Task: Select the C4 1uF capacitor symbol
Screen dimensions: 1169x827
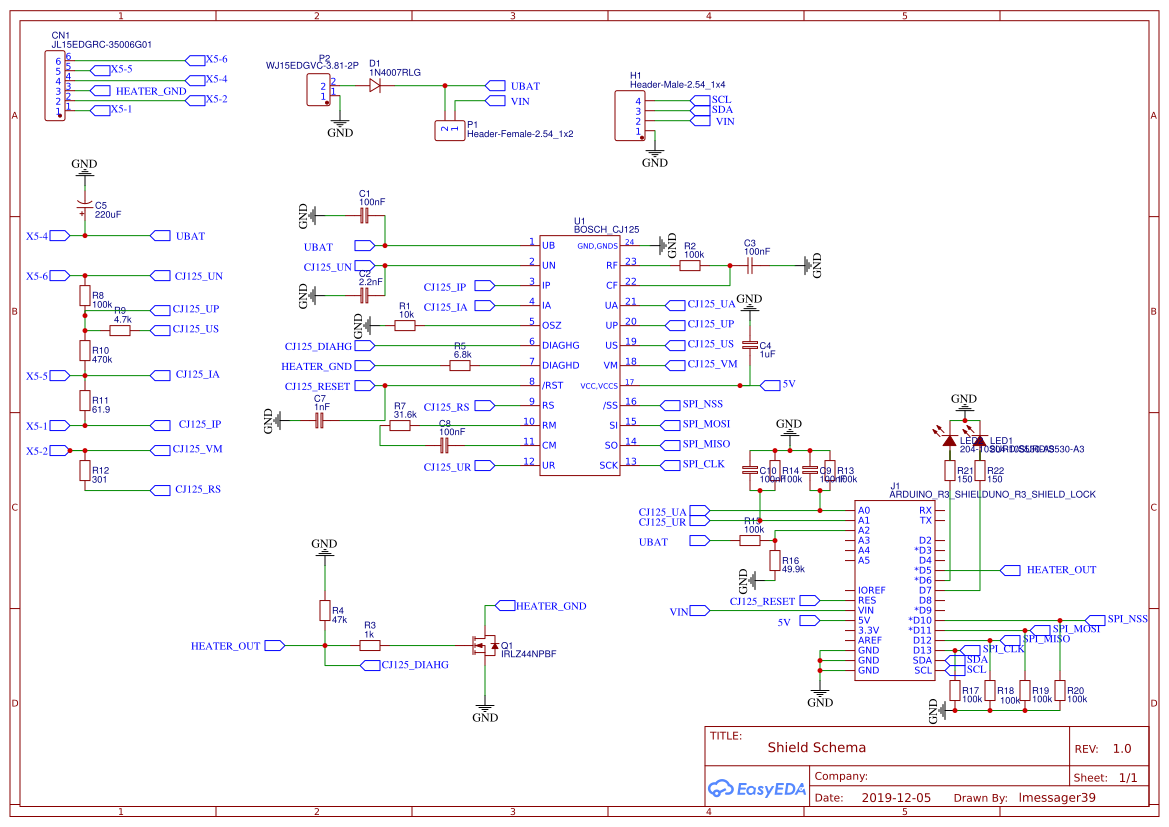Action: (749, 345)
